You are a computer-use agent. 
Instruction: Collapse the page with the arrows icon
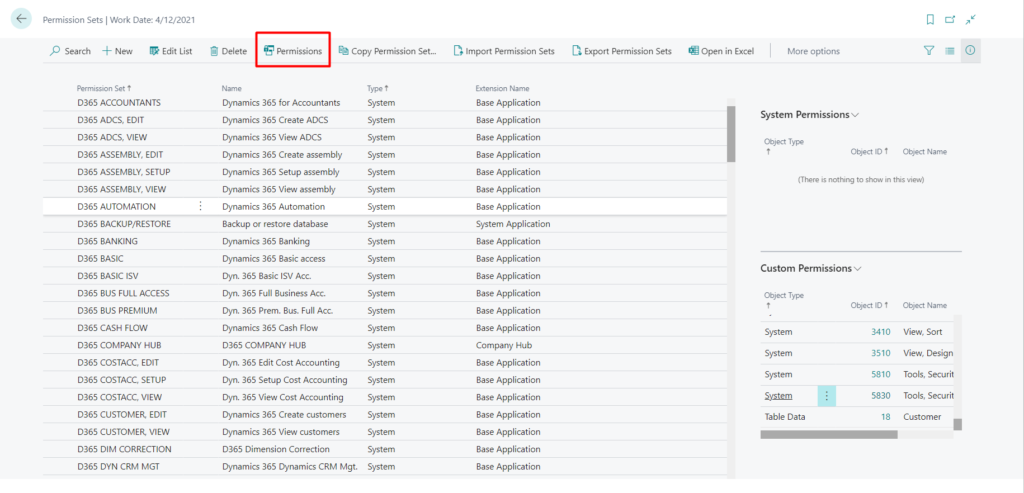point(970,20)
